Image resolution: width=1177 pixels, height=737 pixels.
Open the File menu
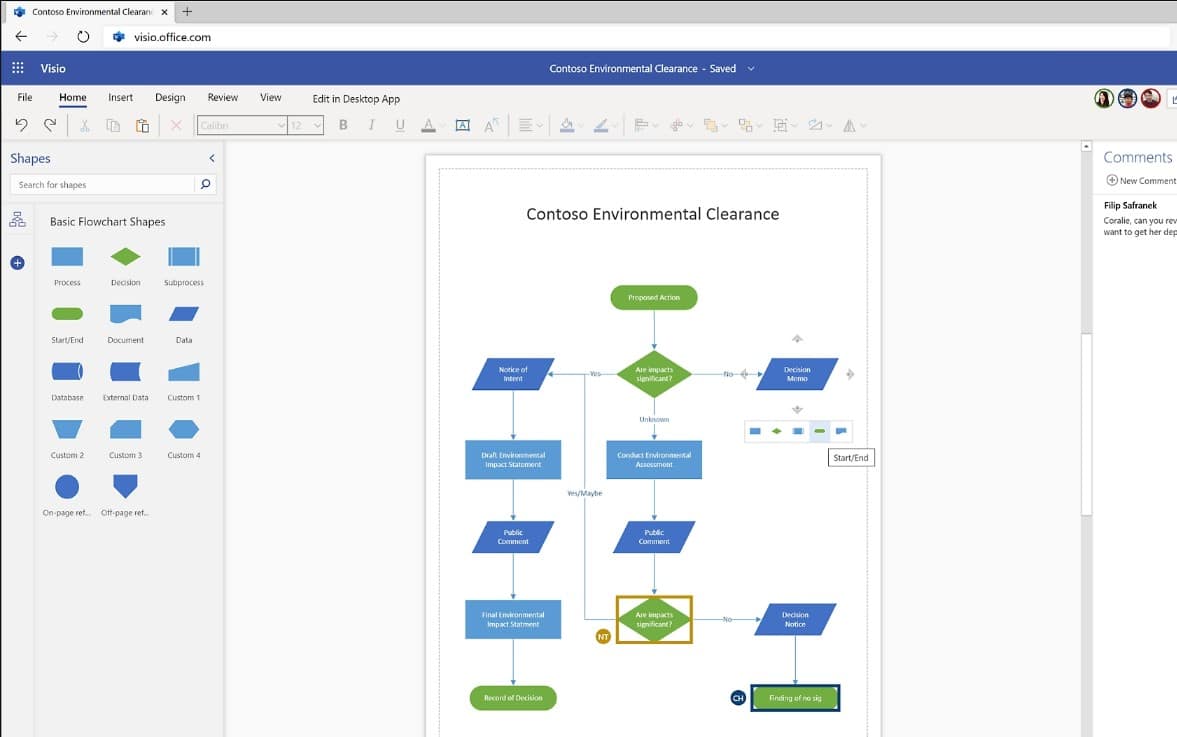pos(25,98)
